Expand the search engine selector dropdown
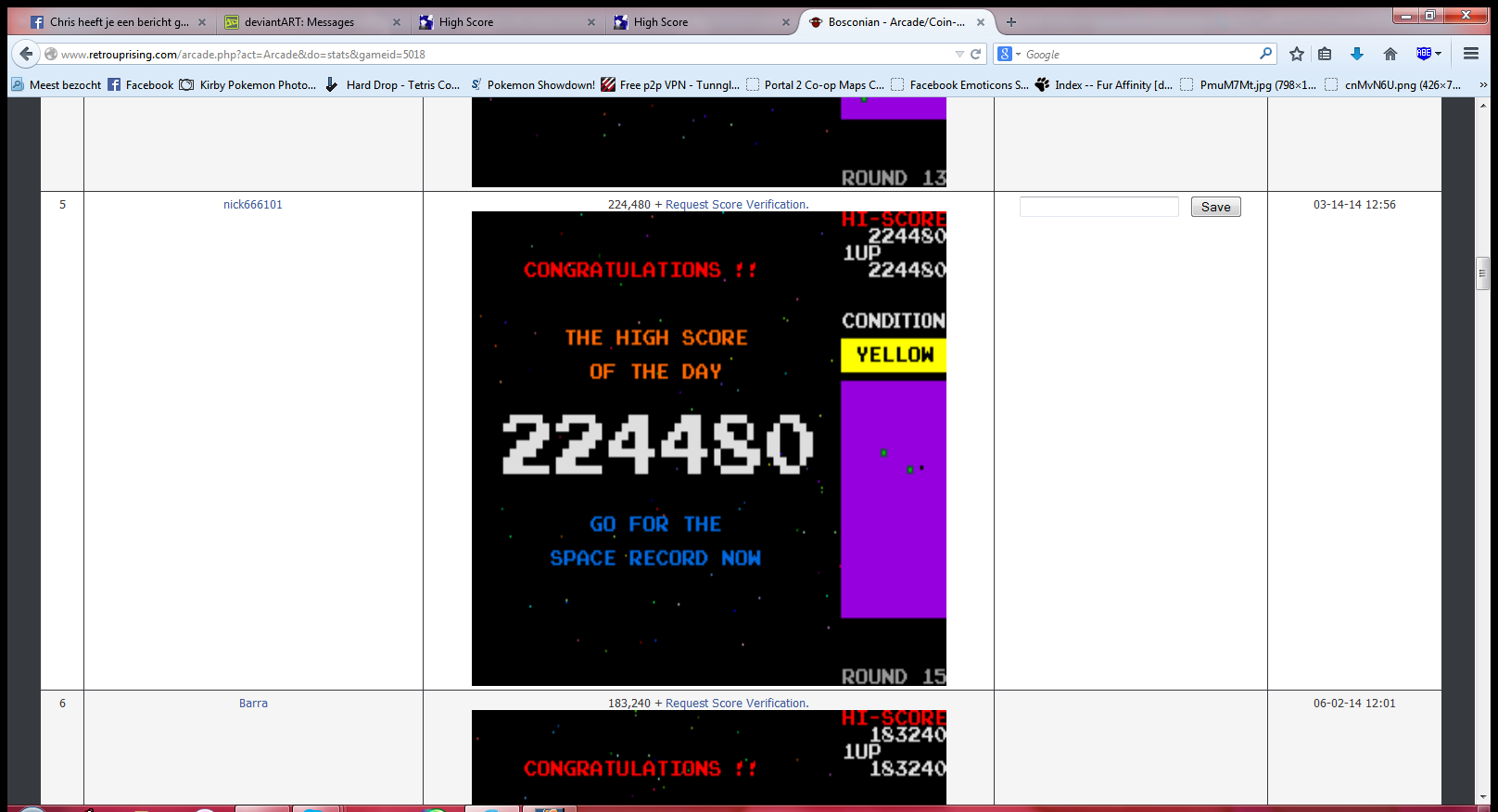Screen dimensions: 1498x812 1009,55
